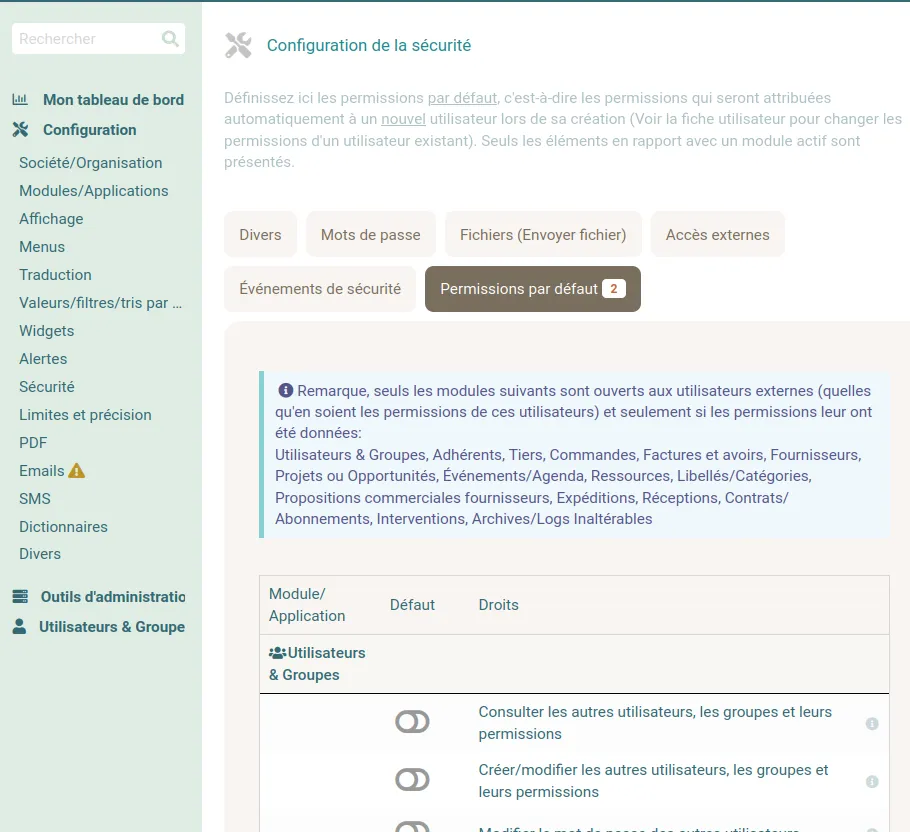Image resolution: width=910 pixels, height=832 pixels.
Task: Click the Configuration tools icon in sidebar
Action: (20, 129)
